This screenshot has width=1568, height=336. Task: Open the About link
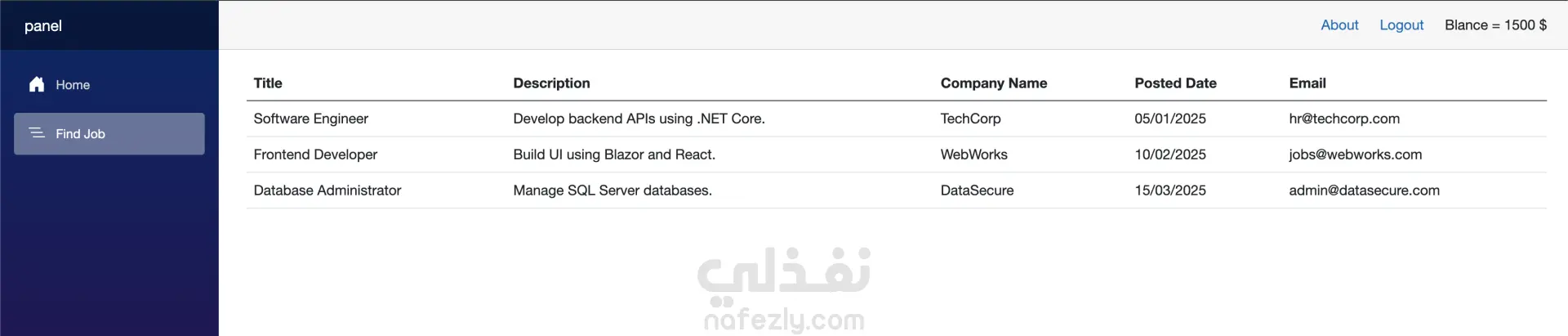[1339, 25]
